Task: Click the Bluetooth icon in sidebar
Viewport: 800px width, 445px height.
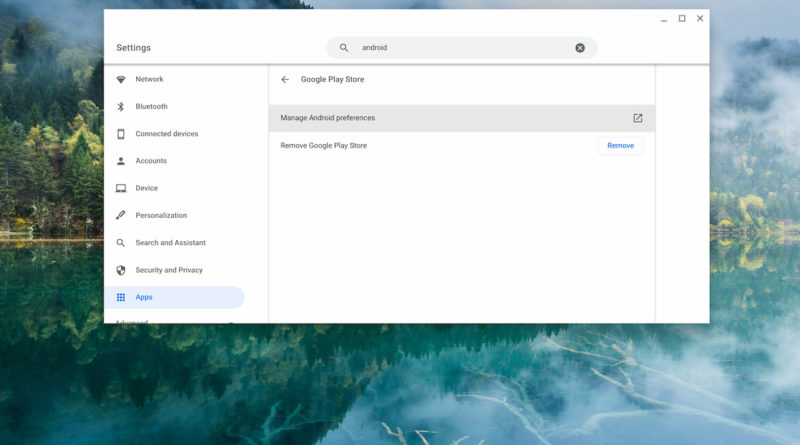Action: (121, 107)
